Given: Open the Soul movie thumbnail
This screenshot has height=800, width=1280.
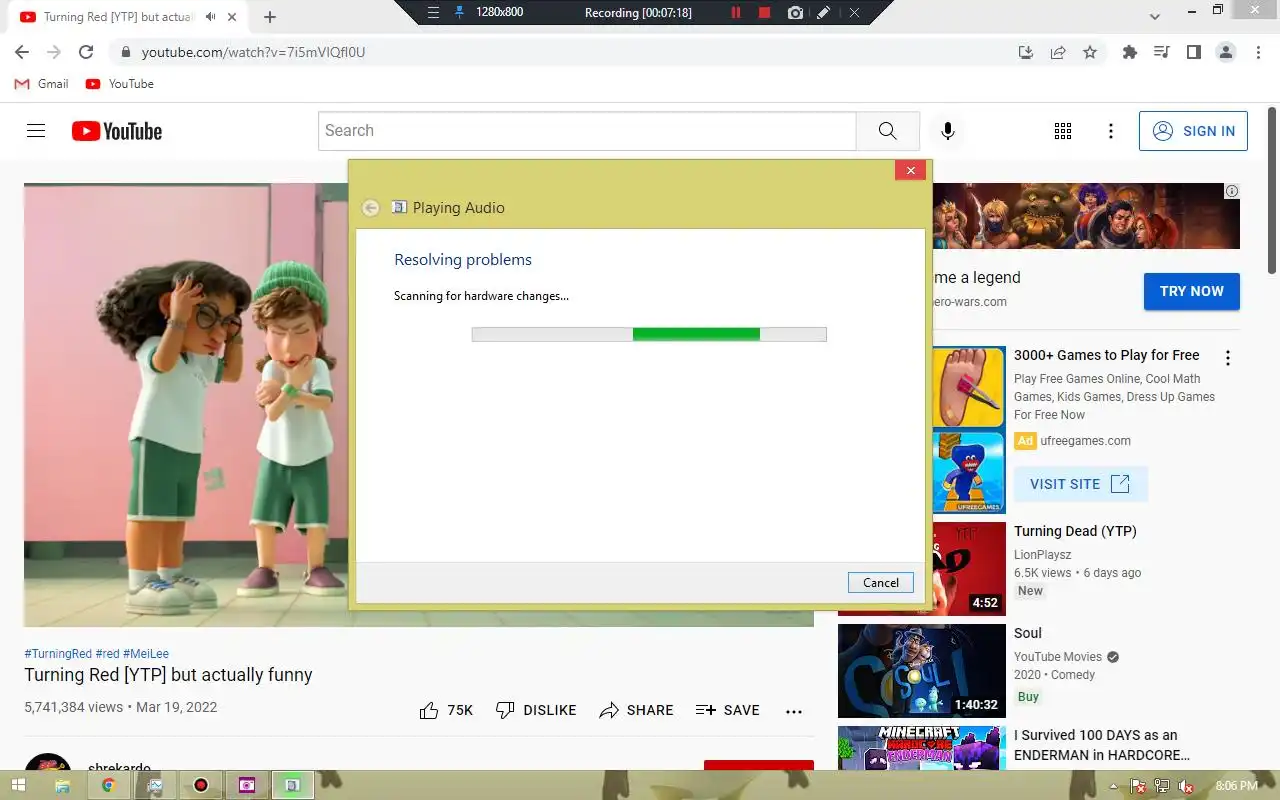Looking at the screenshot, I should (922, 671).
